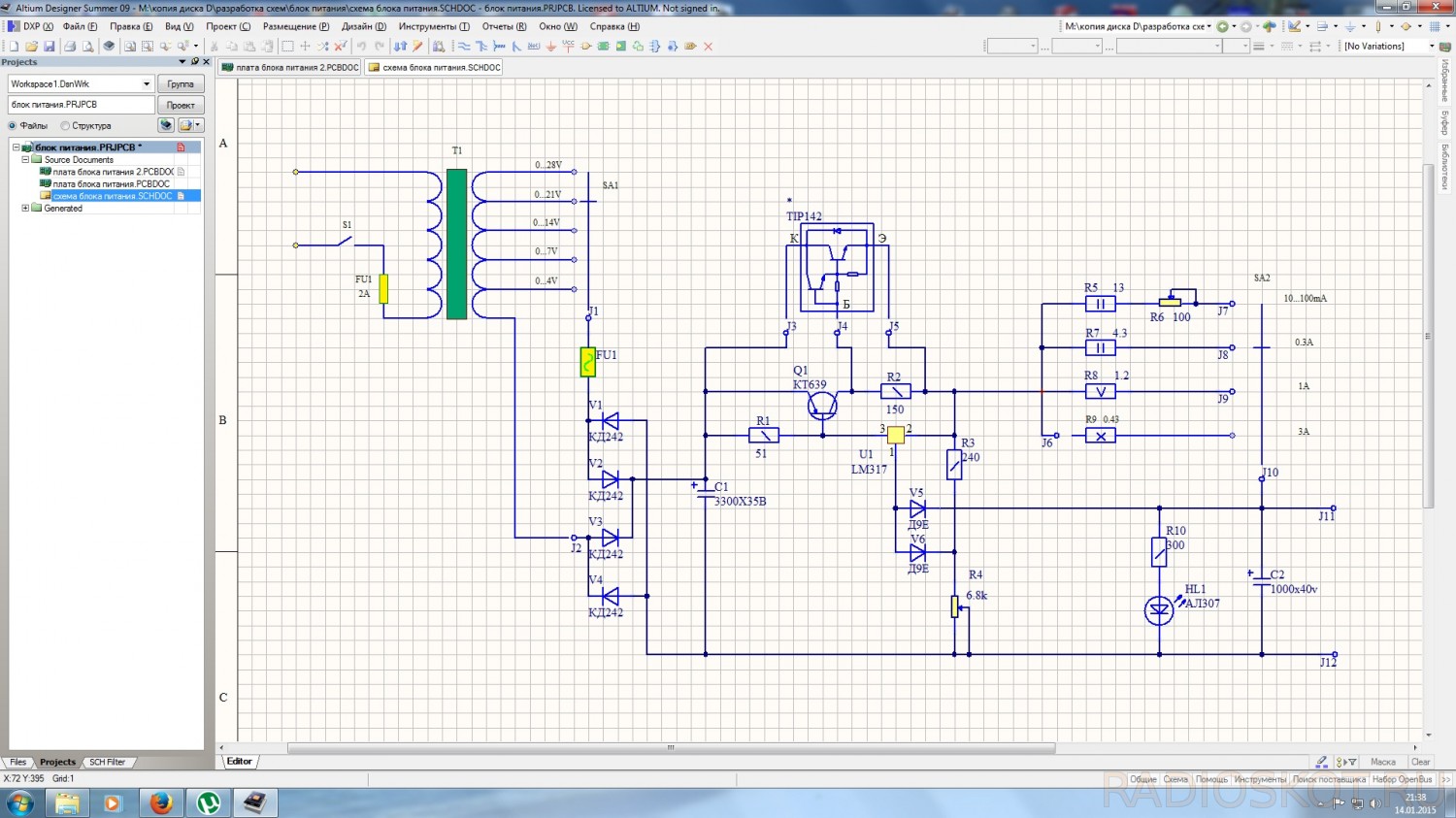Click the Cross Probe icon
The image size is (1456, 818).
coord(417,46)
